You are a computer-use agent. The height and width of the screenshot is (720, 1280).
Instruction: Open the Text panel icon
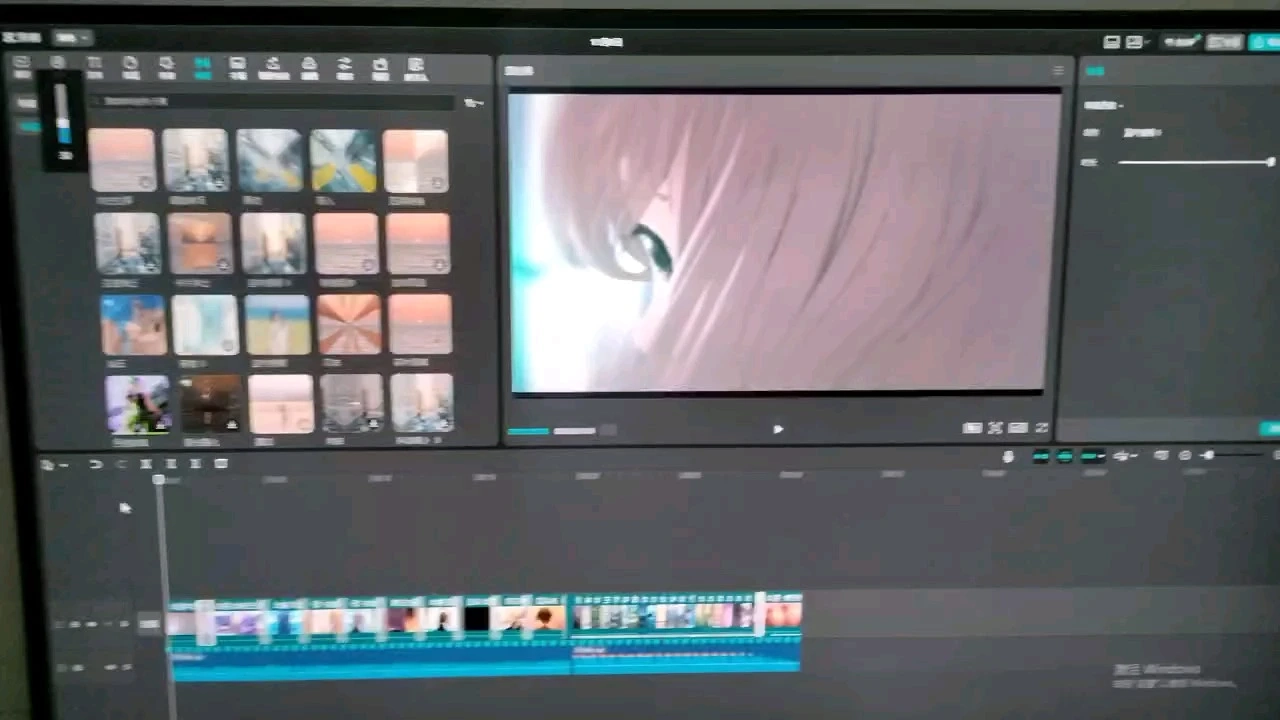tap(94, 67)
